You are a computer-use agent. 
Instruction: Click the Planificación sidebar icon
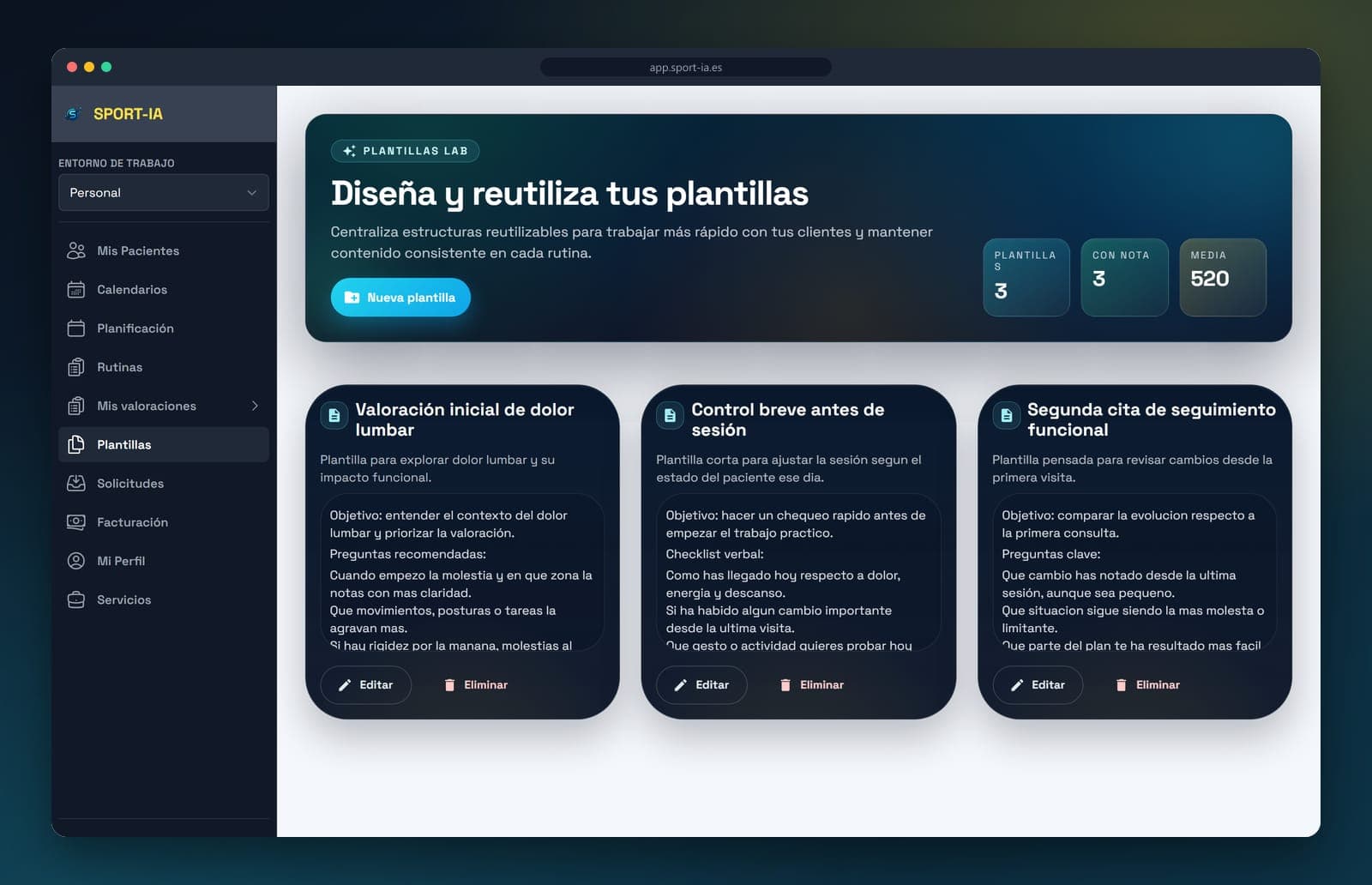[x=76, y=328]
